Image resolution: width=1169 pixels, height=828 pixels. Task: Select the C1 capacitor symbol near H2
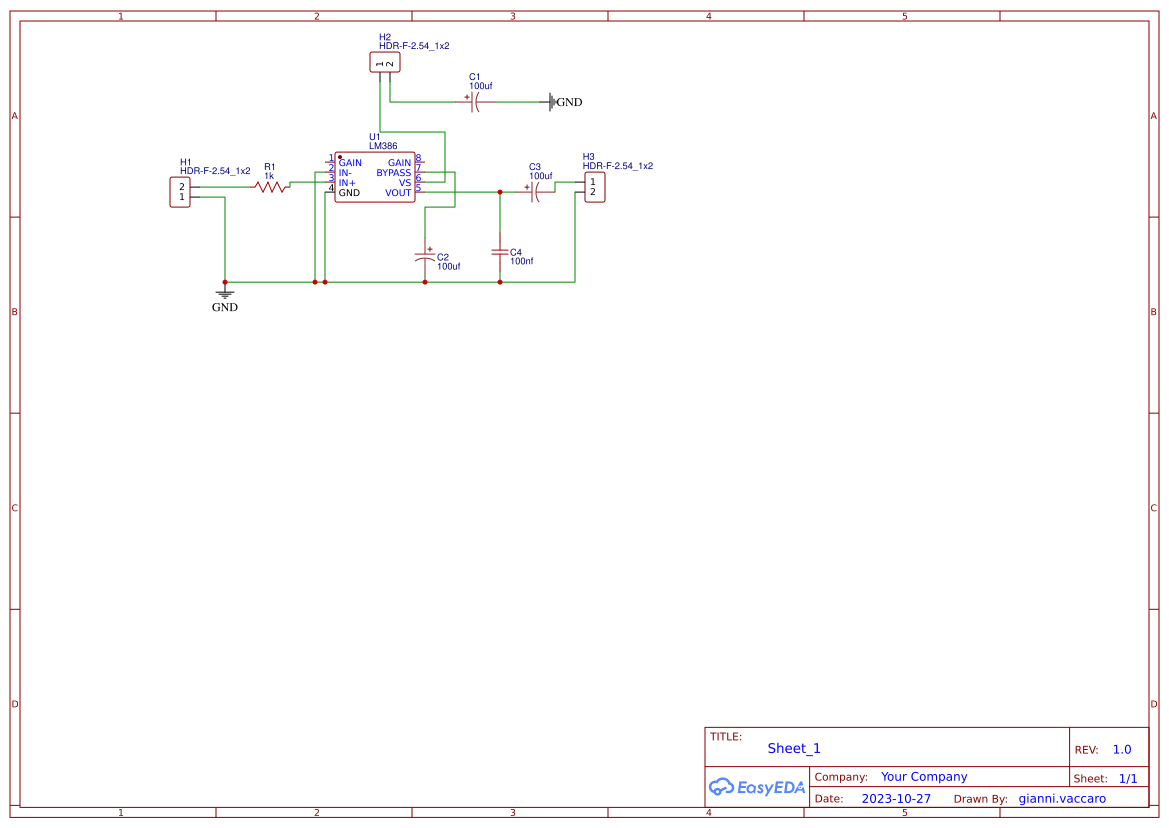(x=475, y=102)
